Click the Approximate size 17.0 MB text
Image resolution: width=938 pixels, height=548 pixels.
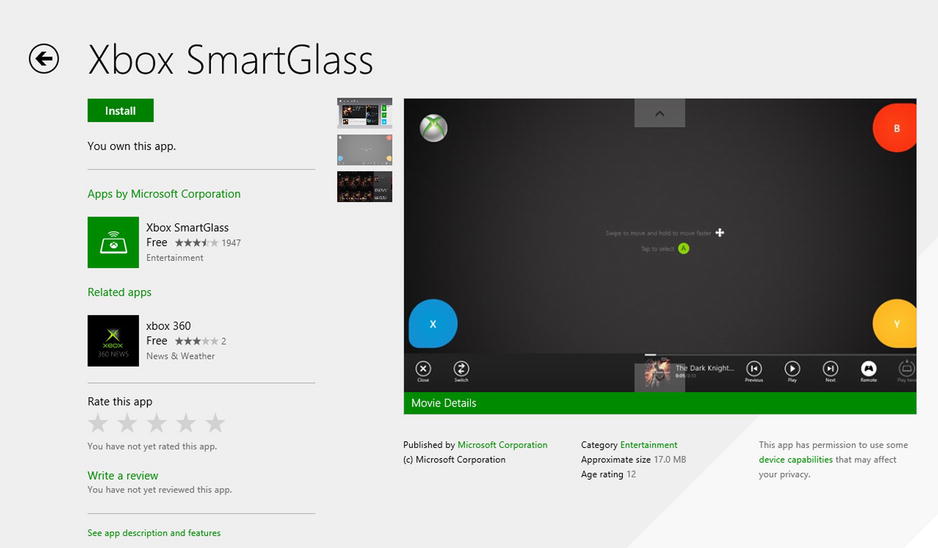click(x=634, y=459)
